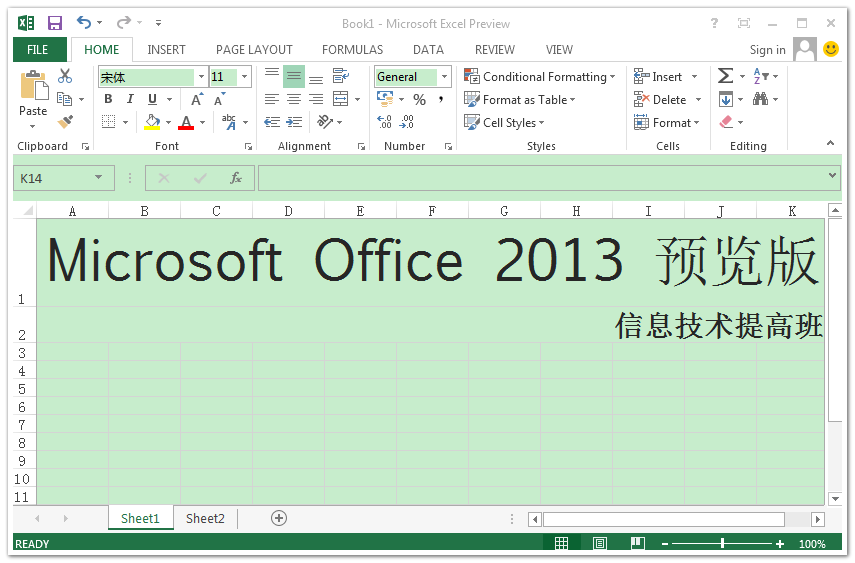Viewport: 855px width, 563px height.
Task: Decrease indent of cell contents
Action: pyautogui.click(x=272, y=122)
